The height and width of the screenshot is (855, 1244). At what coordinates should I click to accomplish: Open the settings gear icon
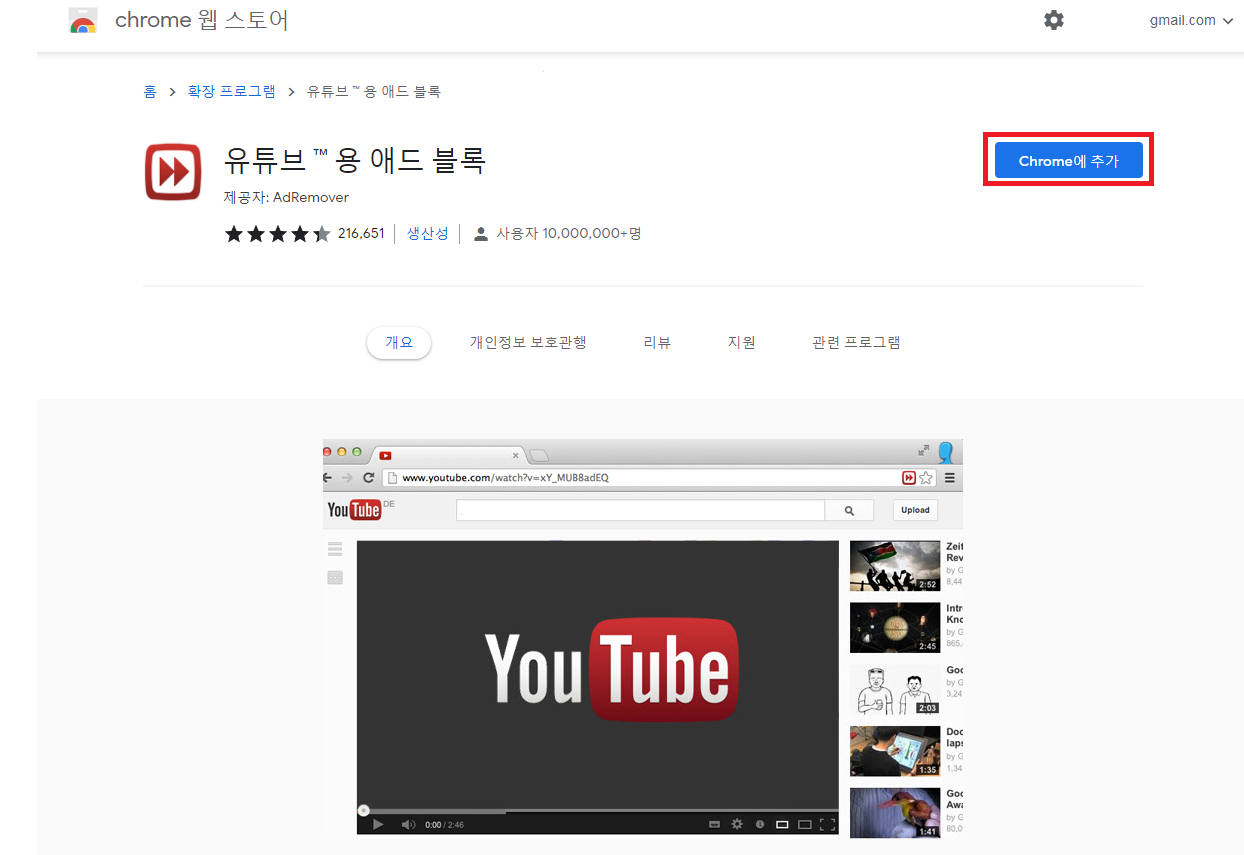[x=1054, y=20]
